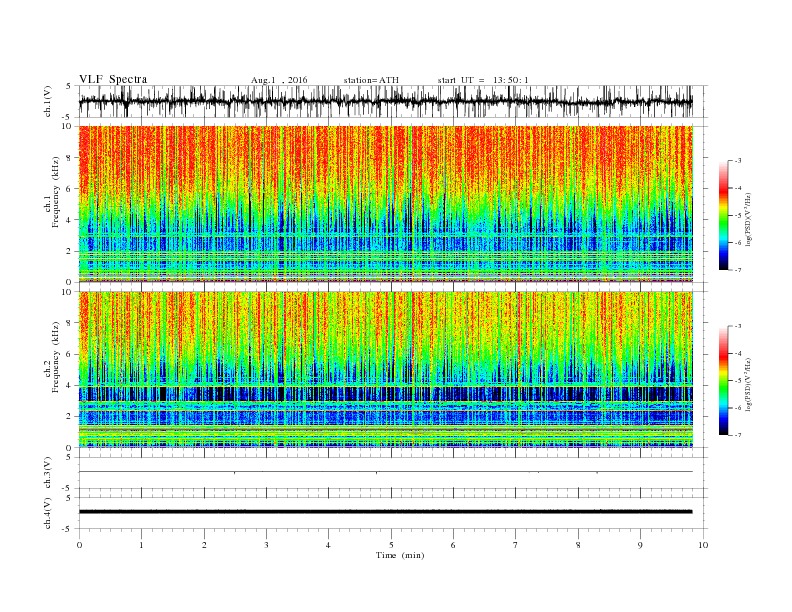
Task: Click the '-3' value on the upper colorbar
Action: point(737,161)
